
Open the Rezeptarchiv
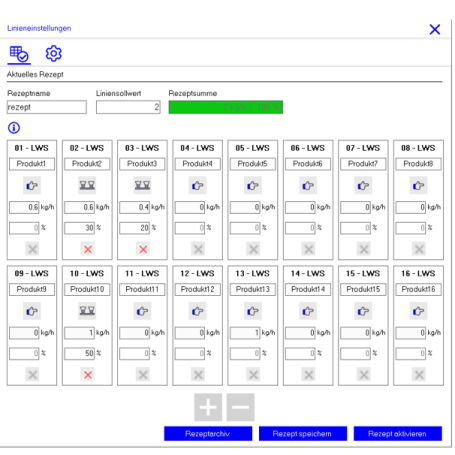pyautogui.click(x=208, y=434)
